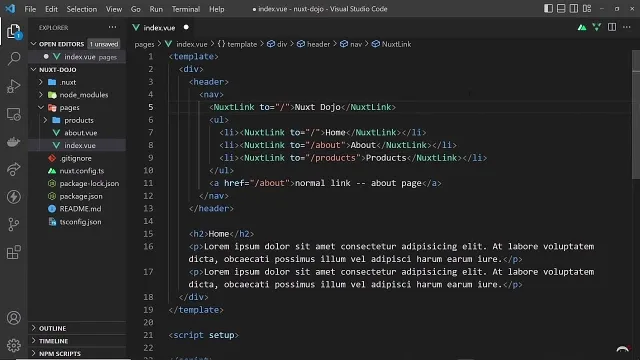Click header in the breadcrumb
The width and height of the screenshot is (640, 360).
click(x=318, y=44)
